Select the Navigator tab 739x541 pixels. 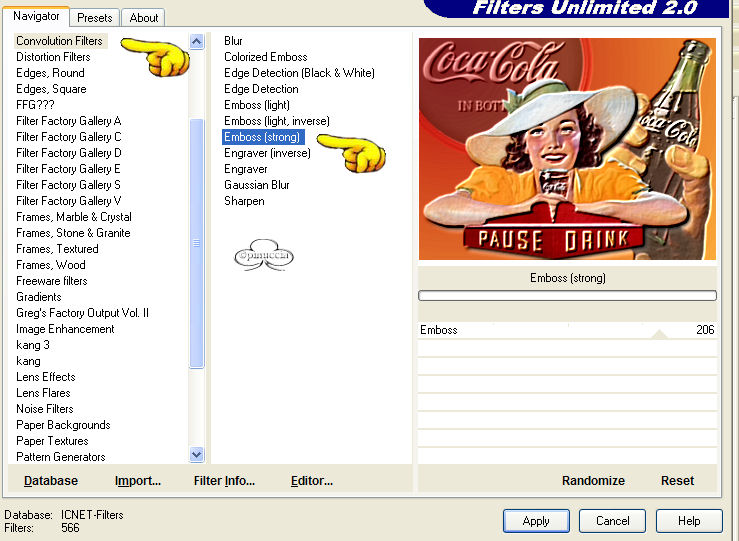pos(36,16)
